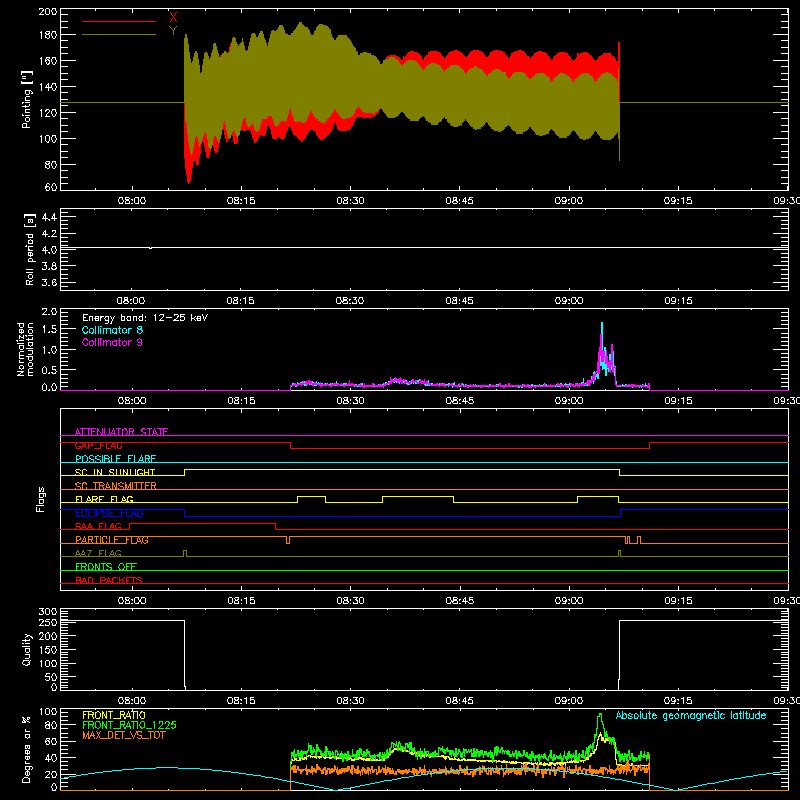800x800 pixels.
Task: Click the '4.4' Roll period tick label
Action: [49, 217]
